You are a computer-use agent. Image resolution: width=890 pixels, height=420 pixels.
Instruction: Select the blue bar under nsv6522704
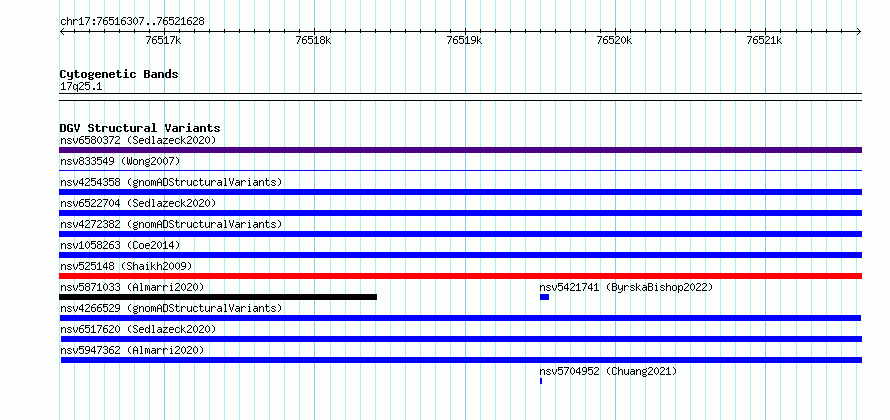point(460,213)
